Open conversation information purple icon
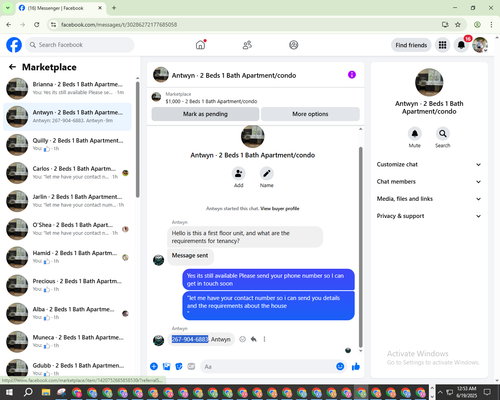The height and width of the screenshot is (400, 500). pos(352,75)
